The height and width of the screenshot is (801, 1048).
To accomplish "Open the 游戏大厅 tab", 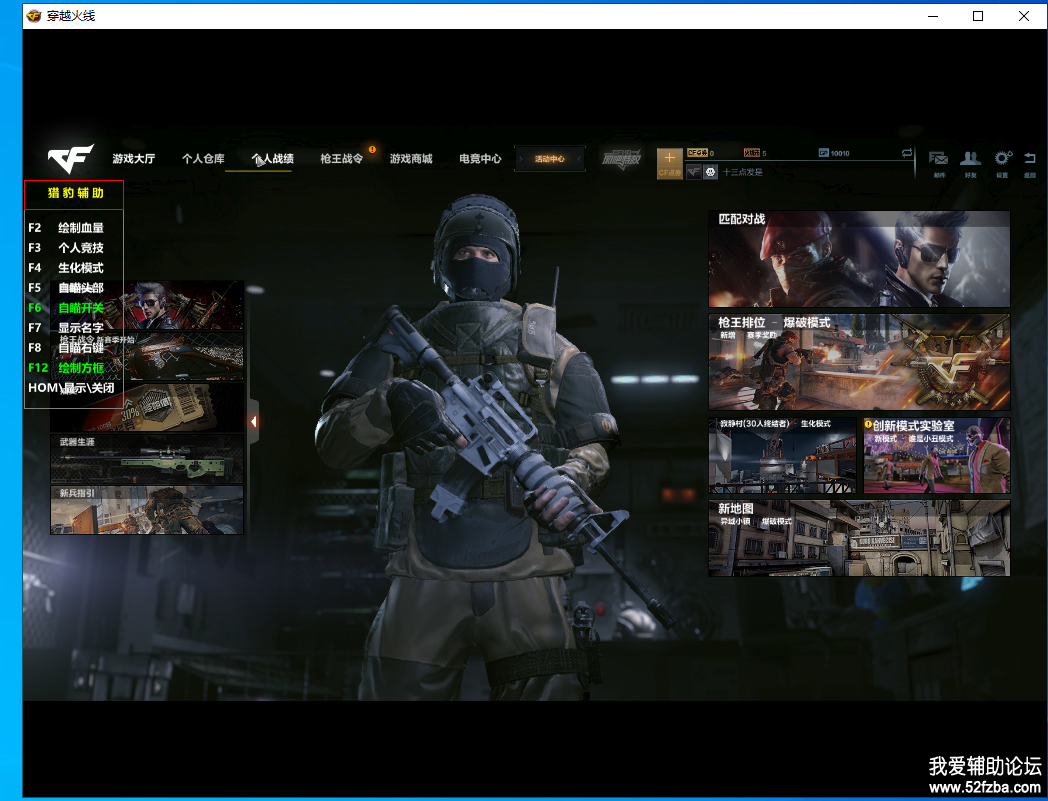I will pos(134,158).
